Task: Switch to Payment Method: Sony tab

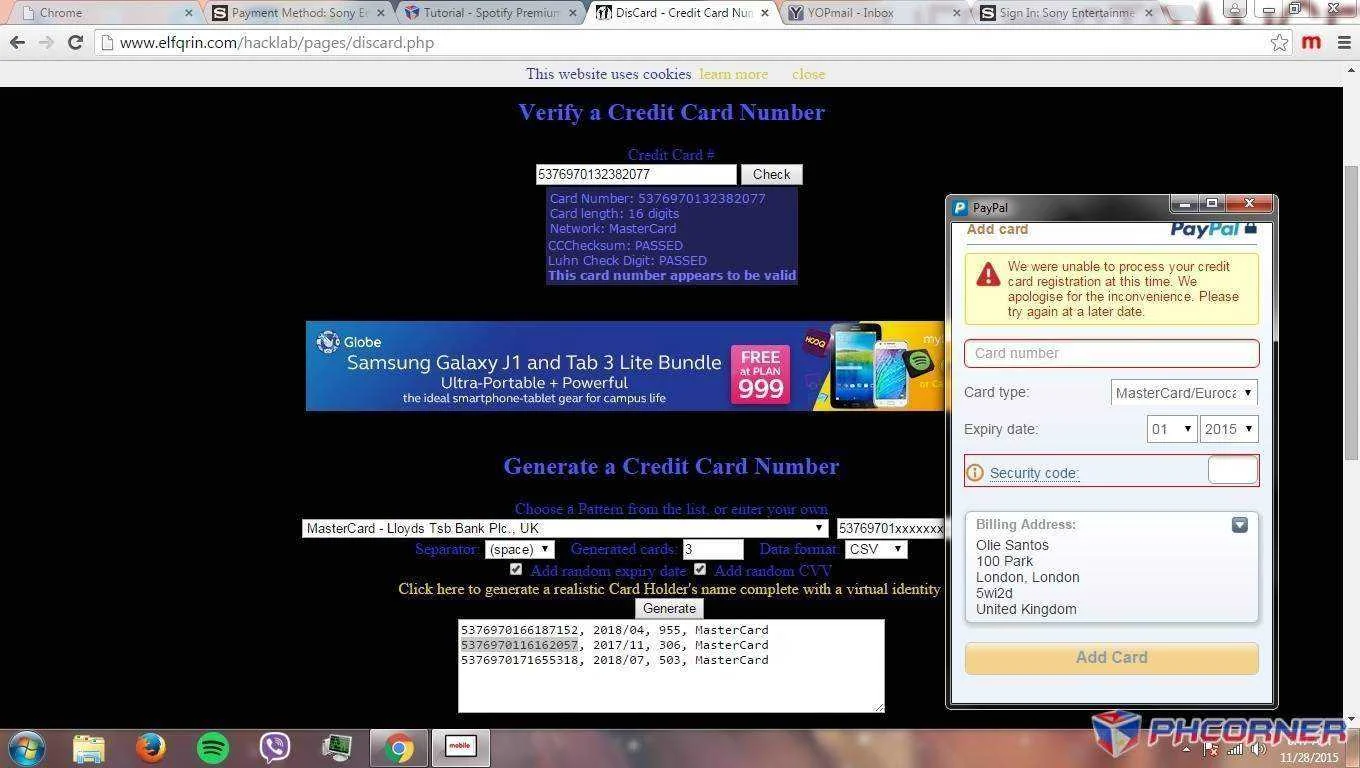Action: pyautogui.click(x=299, y=13)
